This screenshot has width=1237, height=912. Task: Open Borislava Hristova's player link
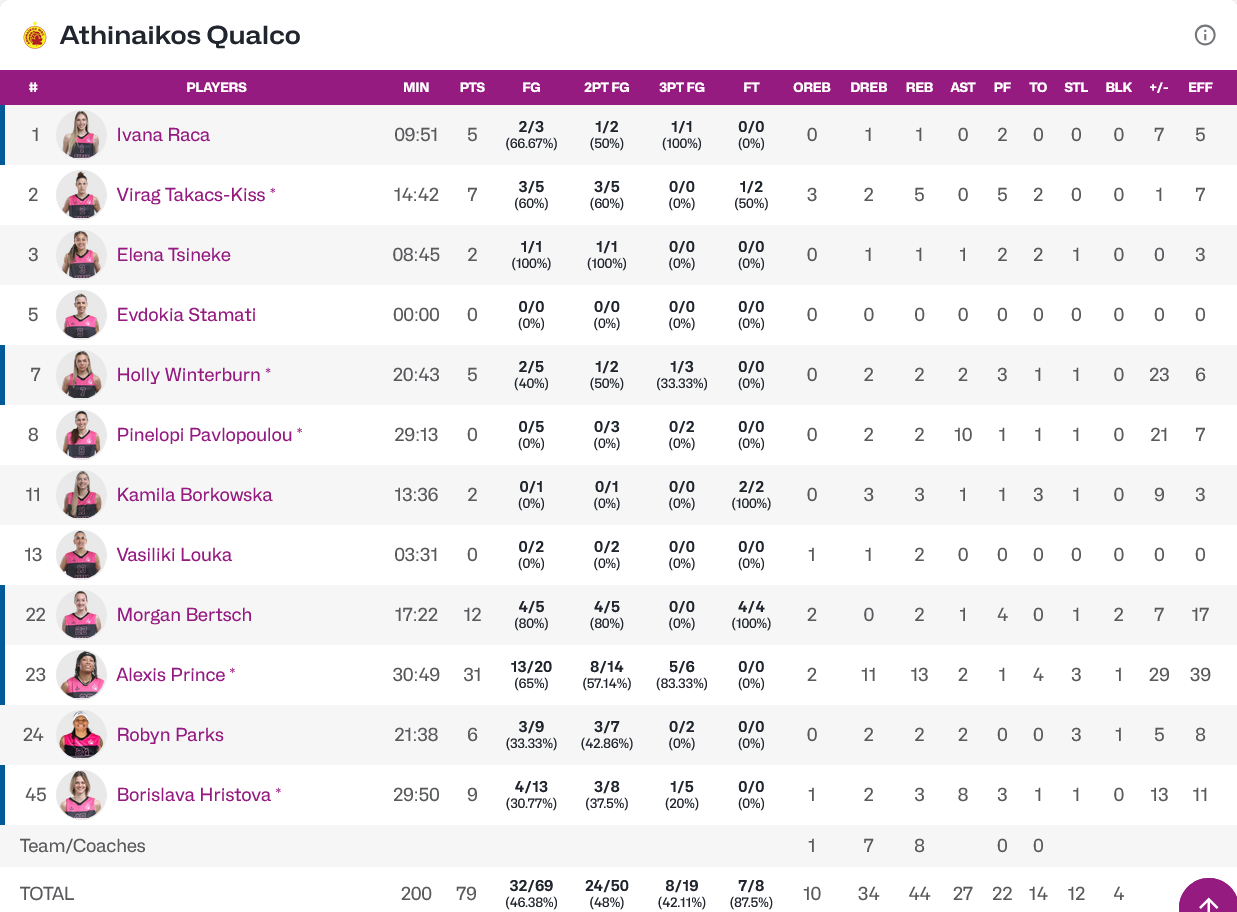click(x=194, y=795)
